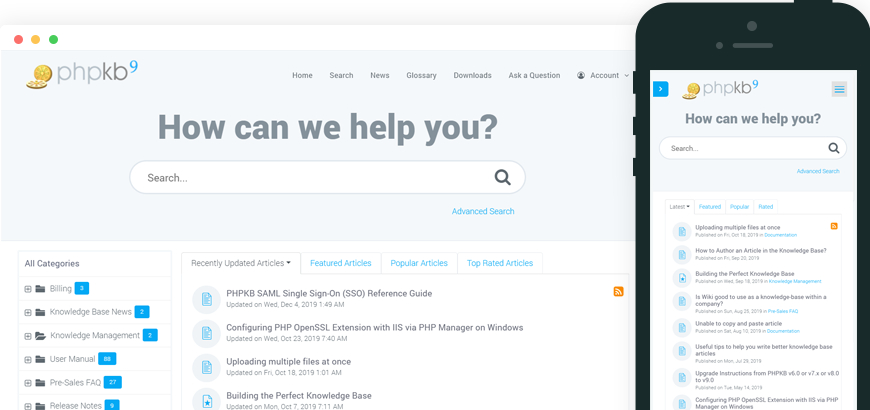This screenshot has height=410, width=870.
Task: Click the Knowledge Base News count badge 2
Action: coord(141,312)
